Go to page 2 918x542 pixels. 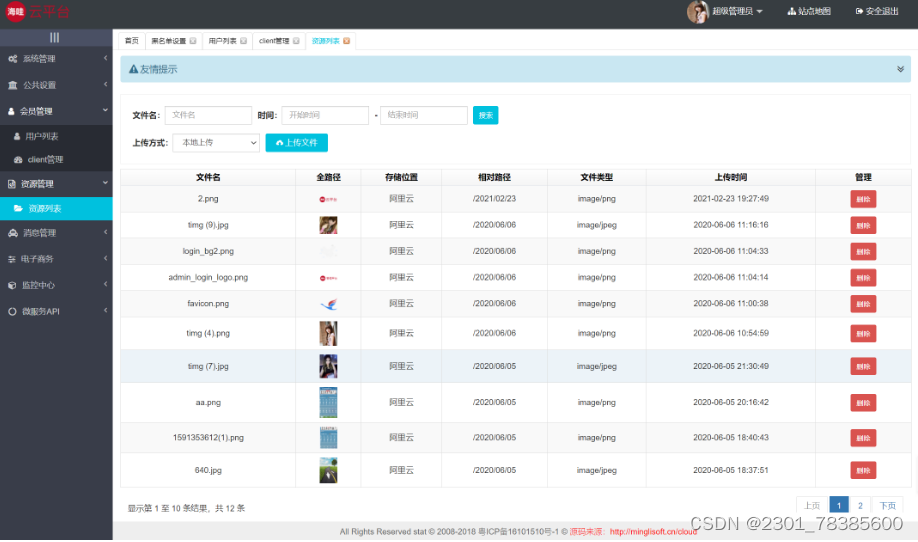click(x=860, y=506)
